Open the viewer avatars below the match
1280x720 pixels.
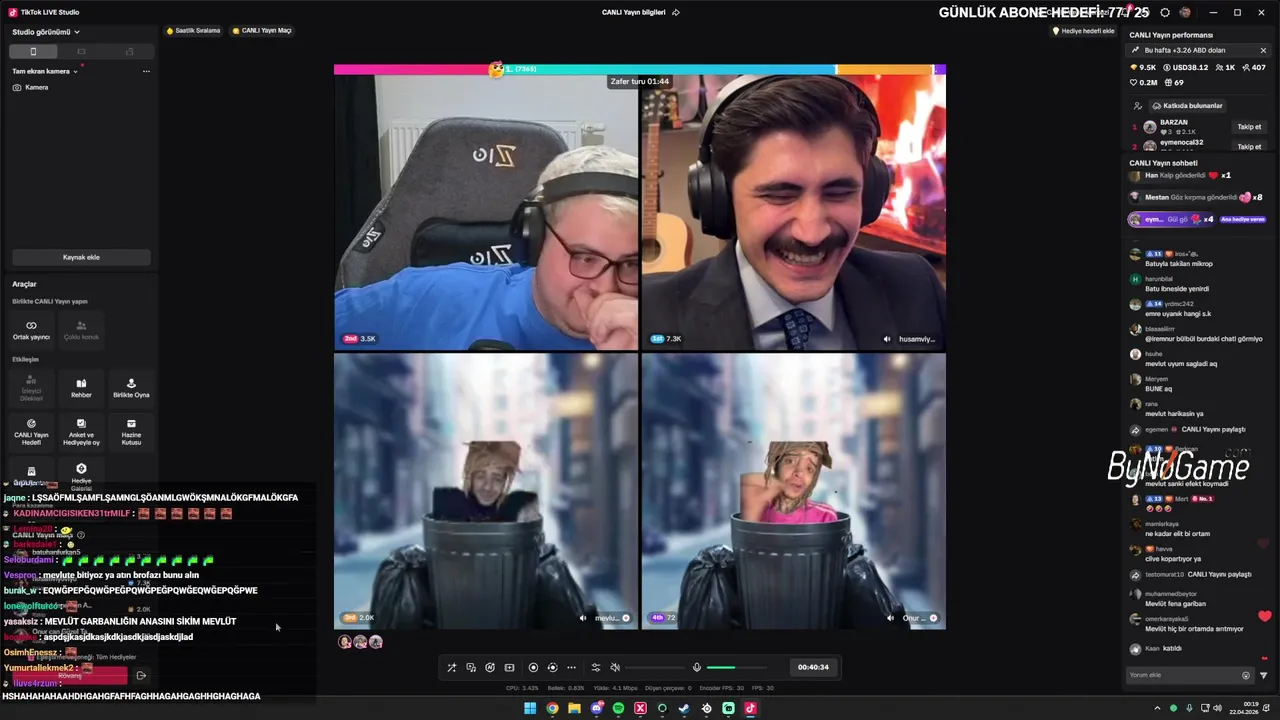(360, 642)
